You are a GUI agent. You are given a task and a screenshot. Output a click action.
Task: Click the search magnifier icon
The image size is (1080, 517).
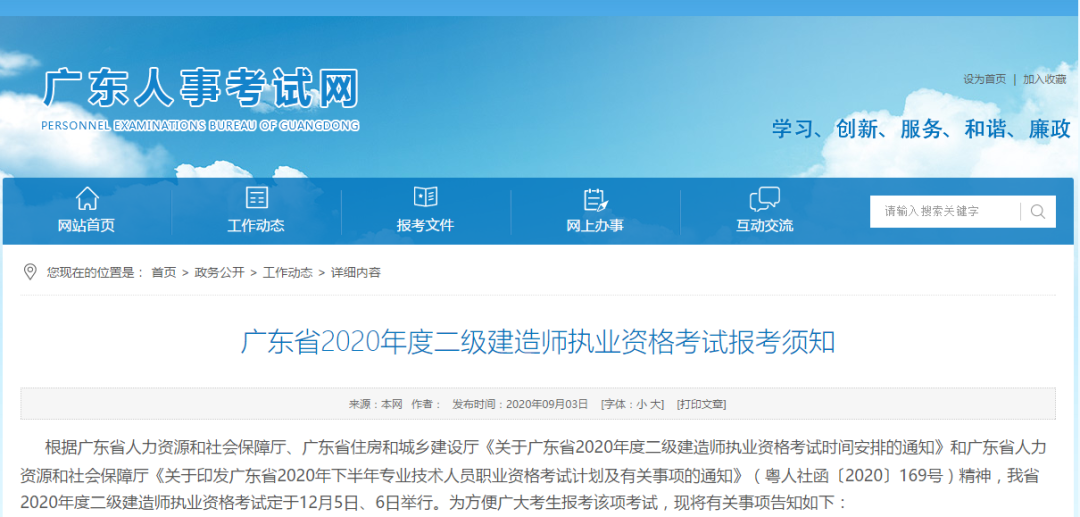1038,211
